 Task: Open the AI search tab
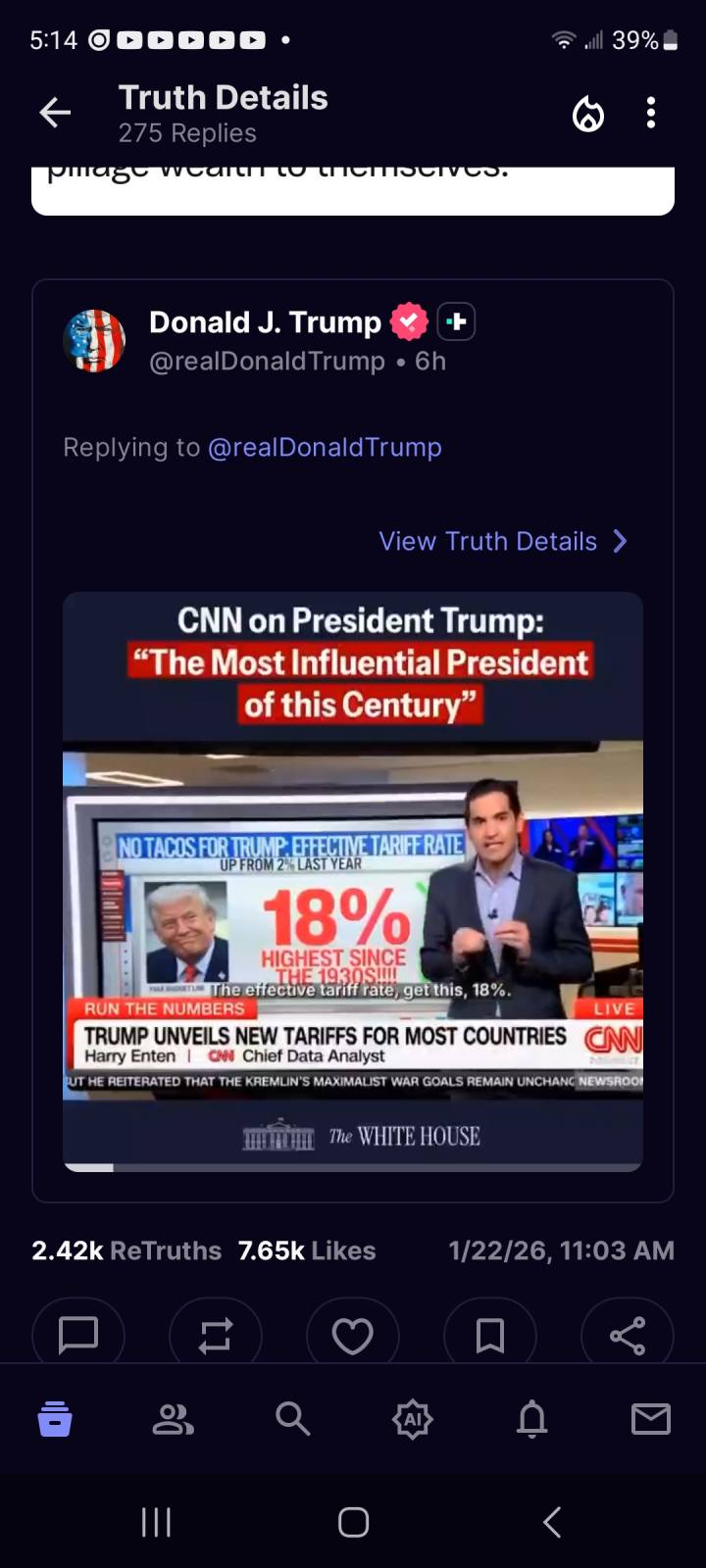click(x=412, y=1418)
